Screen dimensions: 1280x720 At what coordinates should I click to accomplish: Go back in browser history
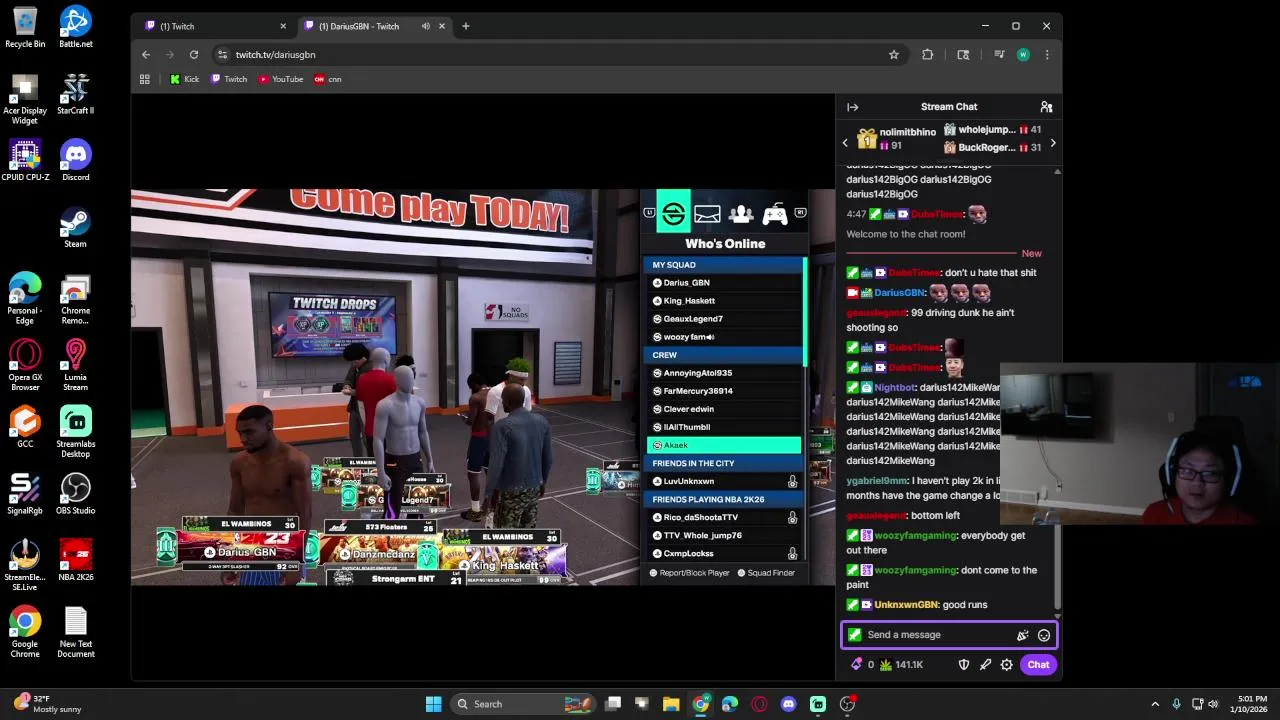point(146,55)
